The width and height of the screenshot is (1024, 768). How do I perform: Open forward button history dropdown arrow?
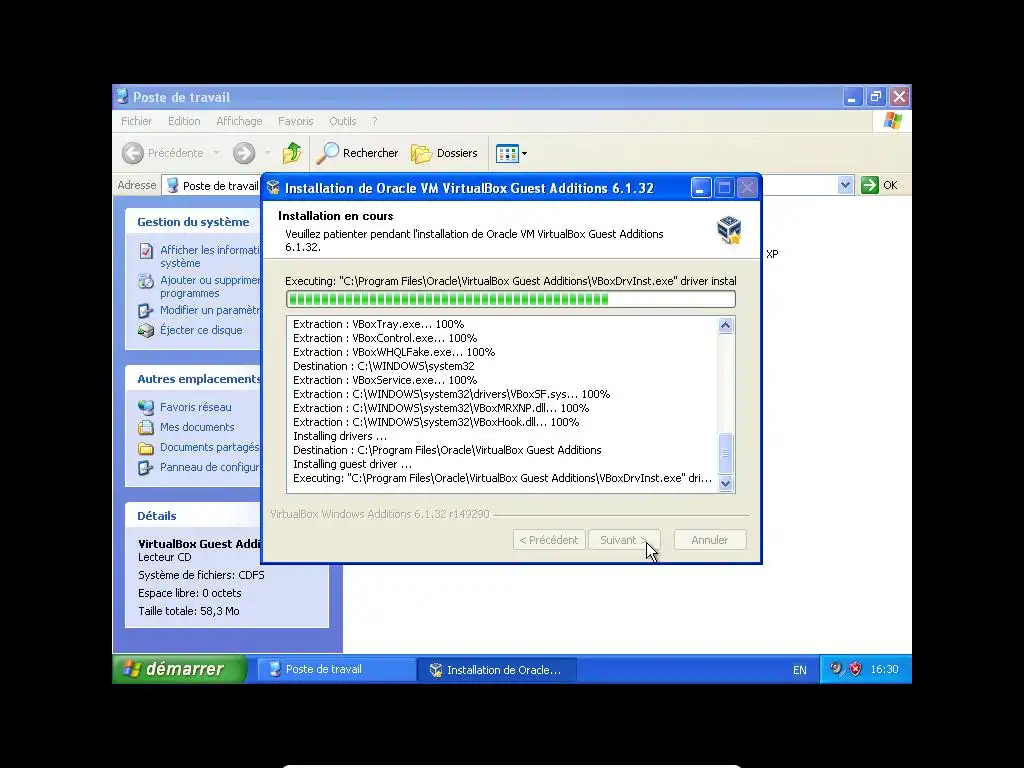[x=267, y=153]
